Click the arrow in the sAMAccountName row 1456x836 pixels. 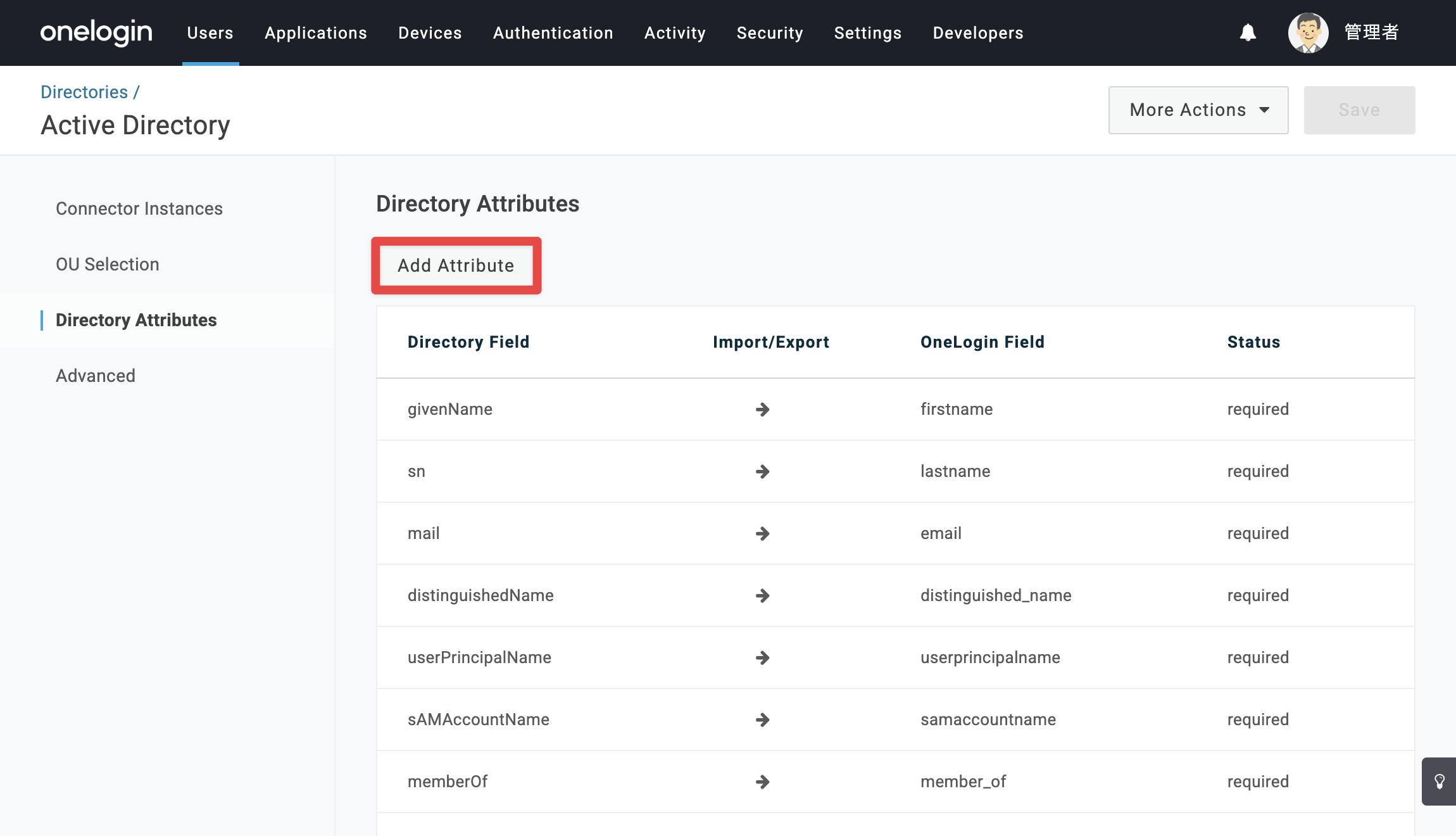tap(763, 720)
